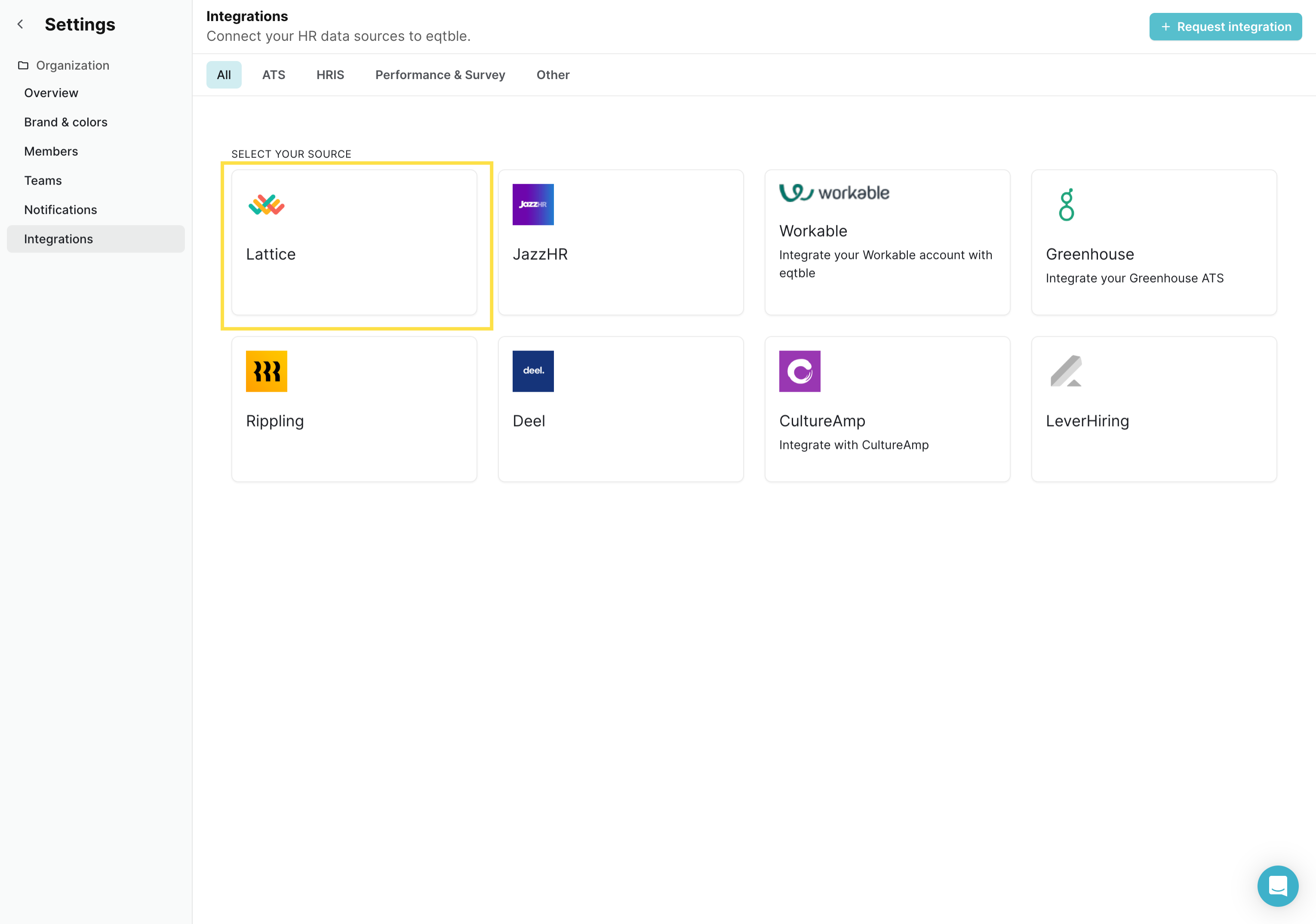Click the Workable logo
Viewport: 1316px width, 924px height.
834,193
